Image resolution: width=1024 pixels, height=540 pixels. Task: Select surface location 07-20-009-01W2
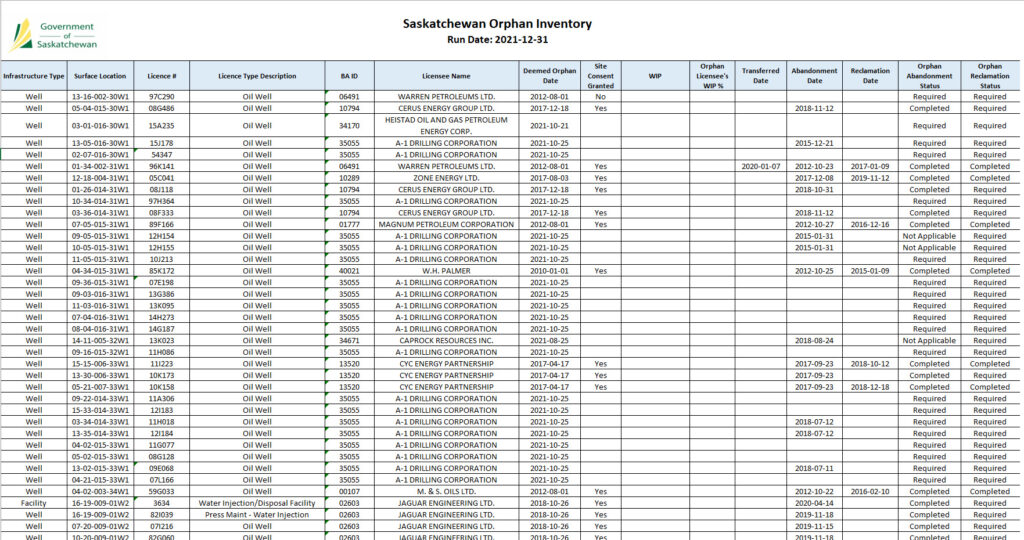[x=100, y=526]
